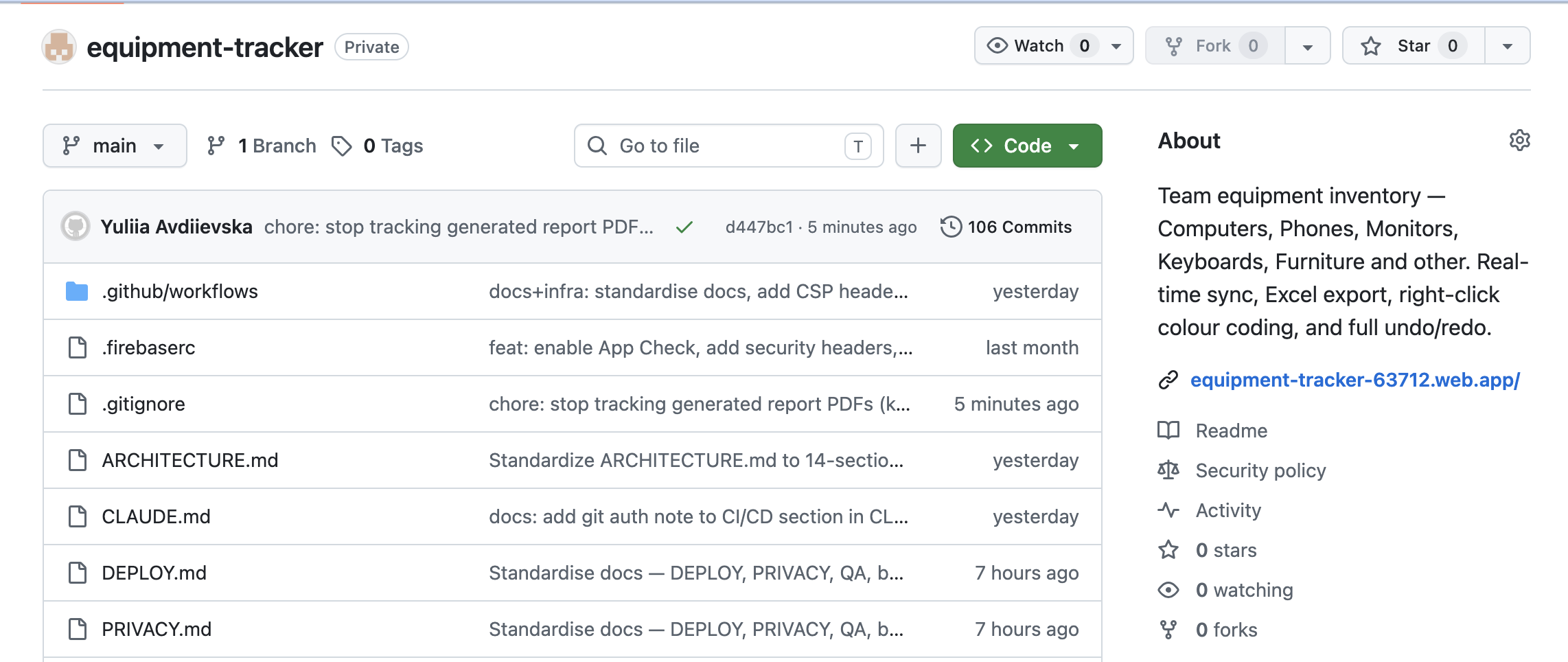
Task: Open the Watch notifications dropdown
Action: pos(1054,46)
